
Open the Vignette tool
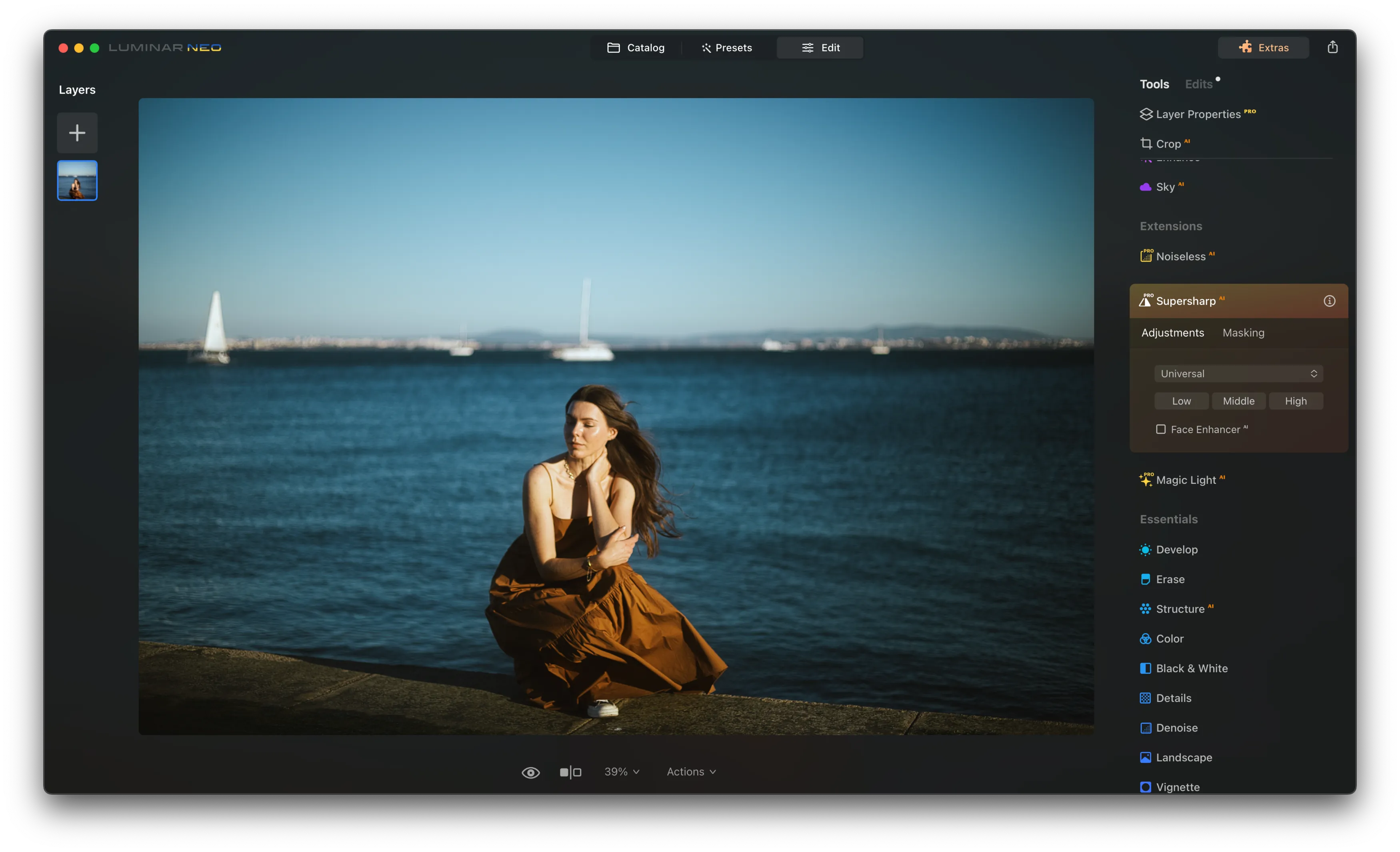[x=1177, y=787]
